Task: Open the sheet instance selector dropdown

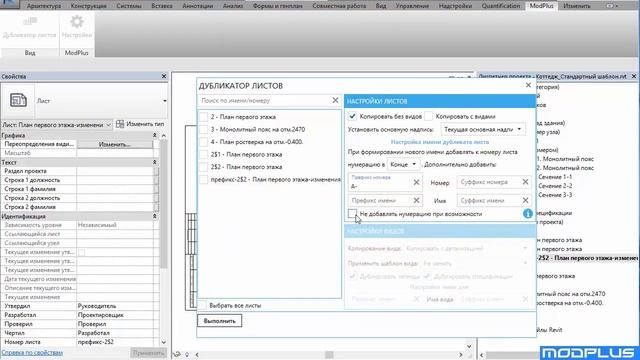Action: tap(56, 124)
